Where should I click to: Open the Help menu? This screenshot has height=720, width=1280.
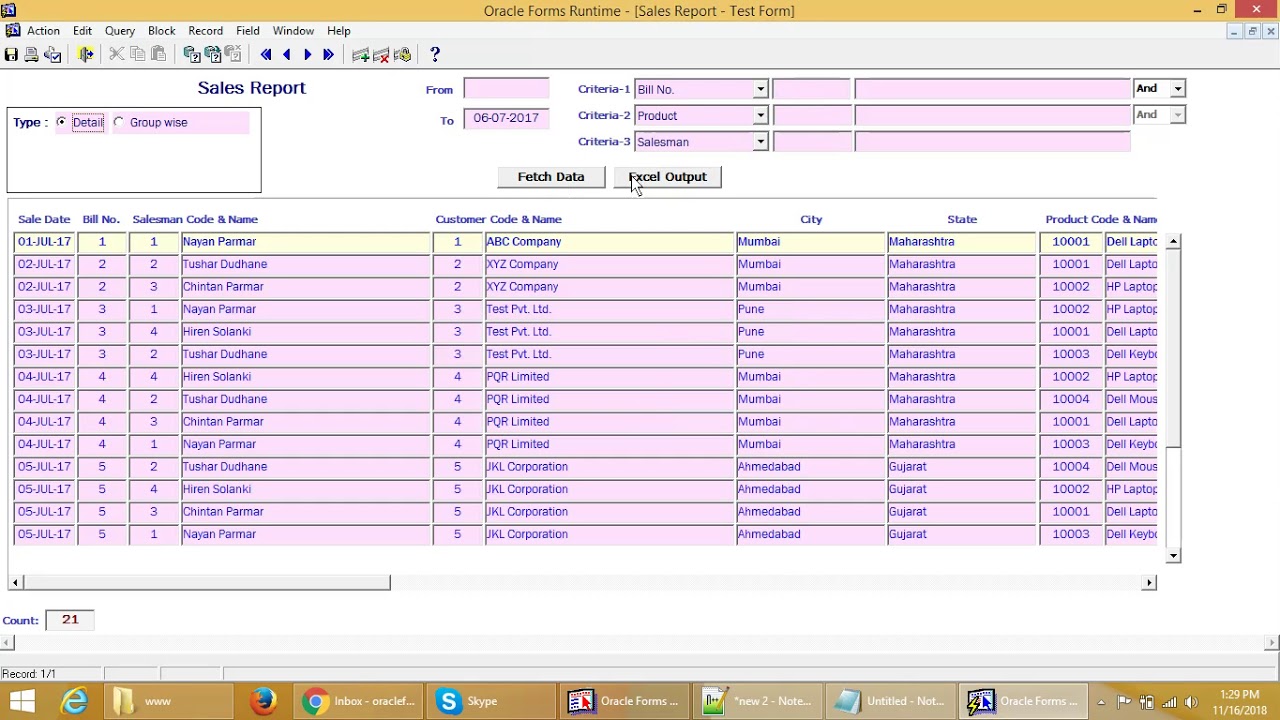(x=339, y=31)
